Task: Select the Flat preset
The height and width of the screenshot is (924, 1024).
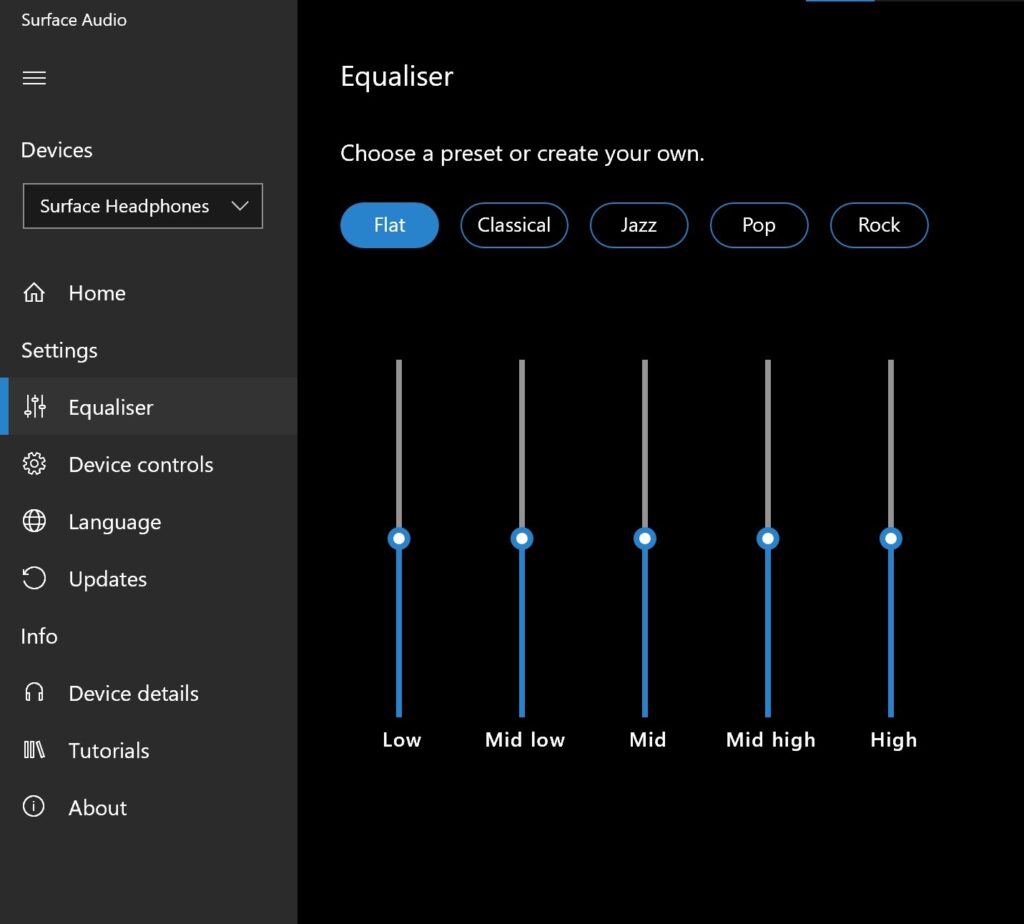Action: (389, 225)
